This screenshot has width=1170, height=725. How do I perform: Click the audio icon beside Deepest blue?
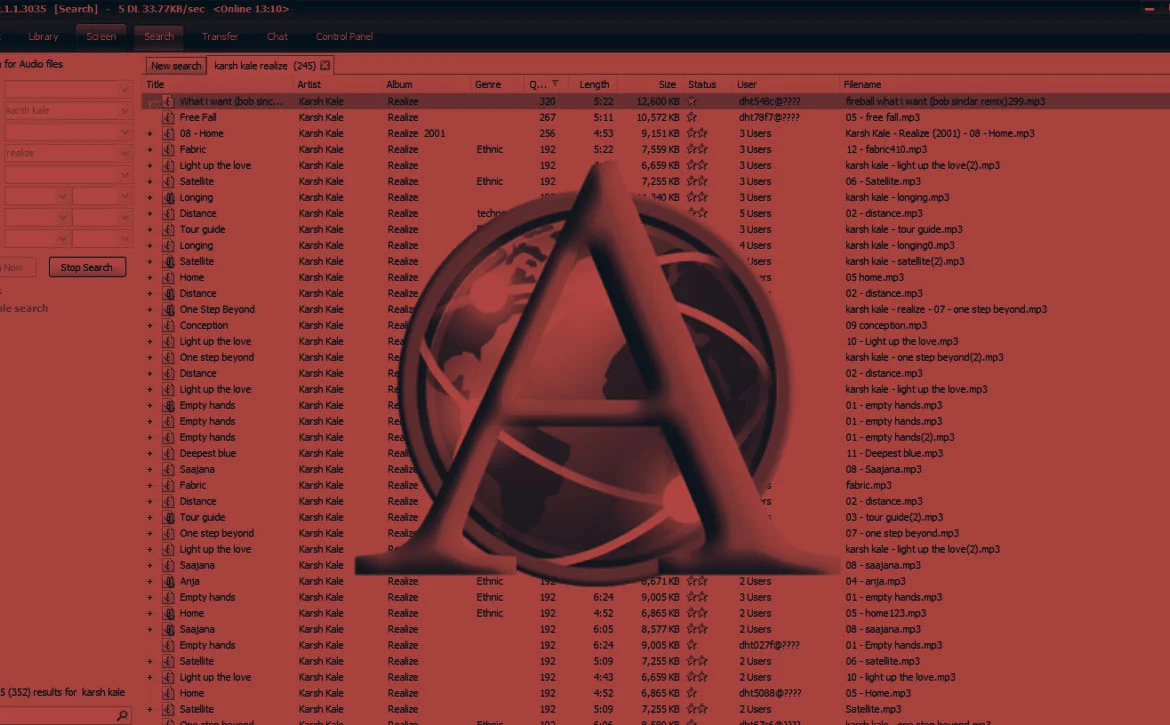click(169, 453)
